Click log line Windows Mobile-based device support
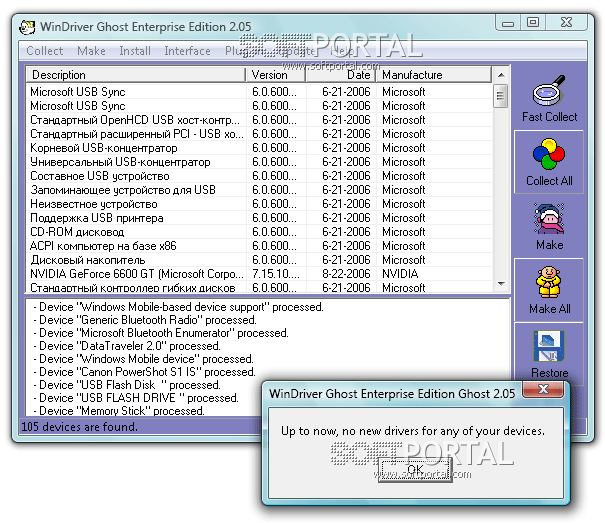The width and height of the screenshot is (605, 523). pyautogui.click(x=179, y=307)
